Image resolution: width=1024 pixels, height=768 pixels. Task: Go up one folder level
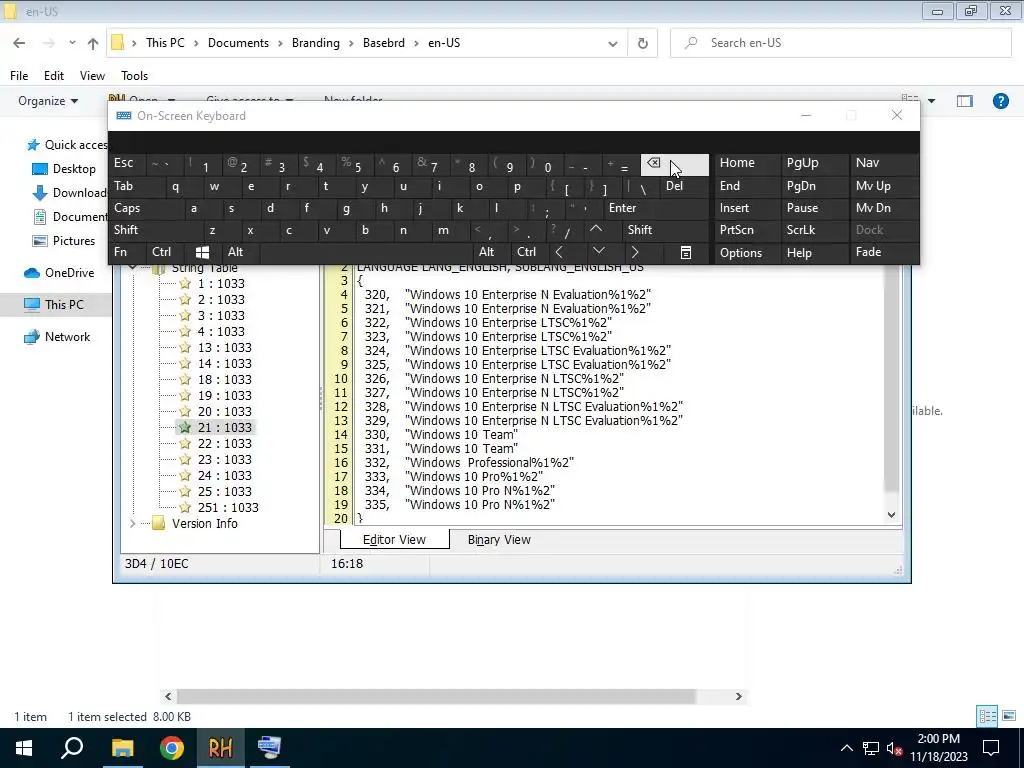tap(93, 44)
